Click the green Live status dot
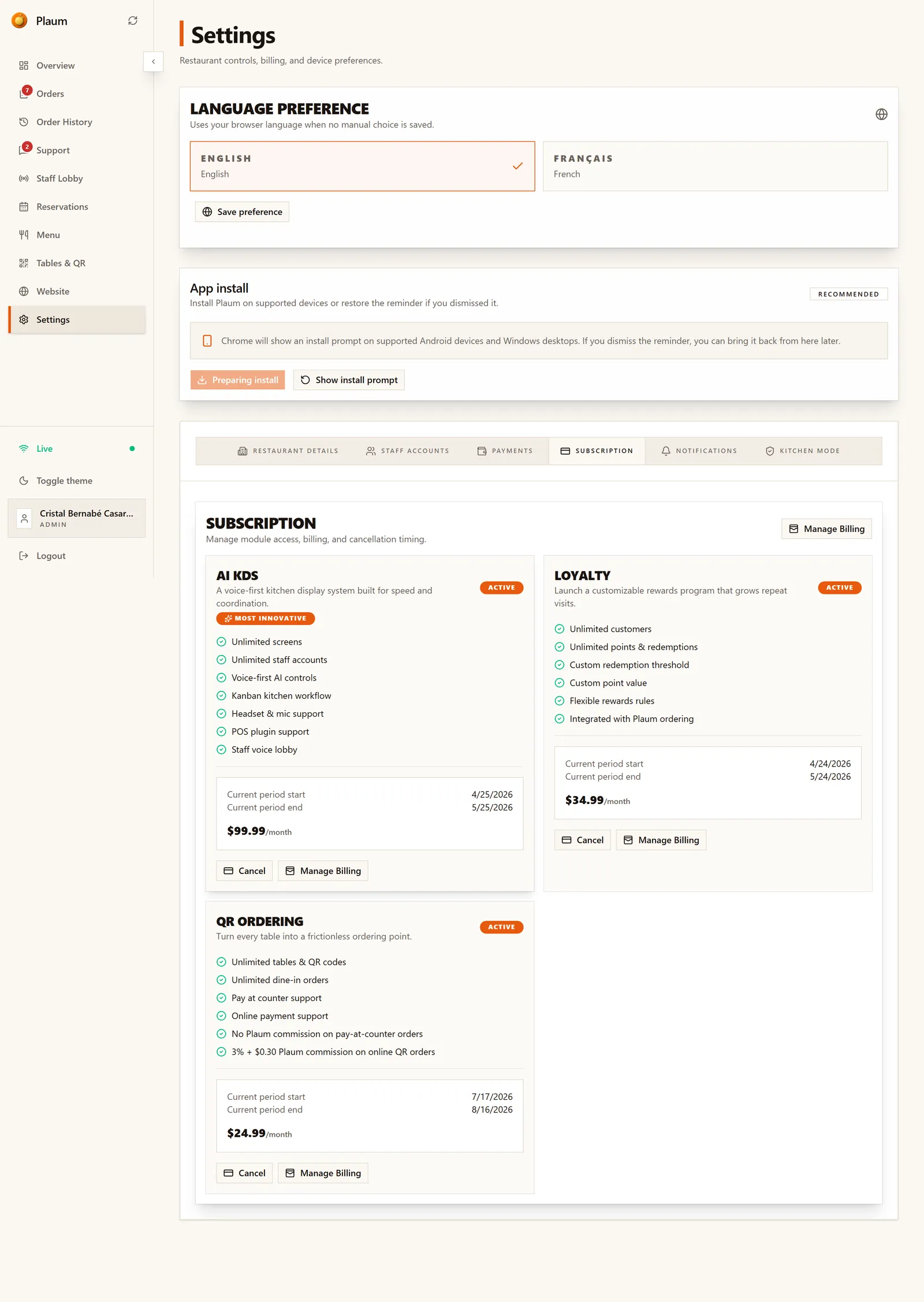Viewport: 924px width, 1302px height. (x=132, y=449)
